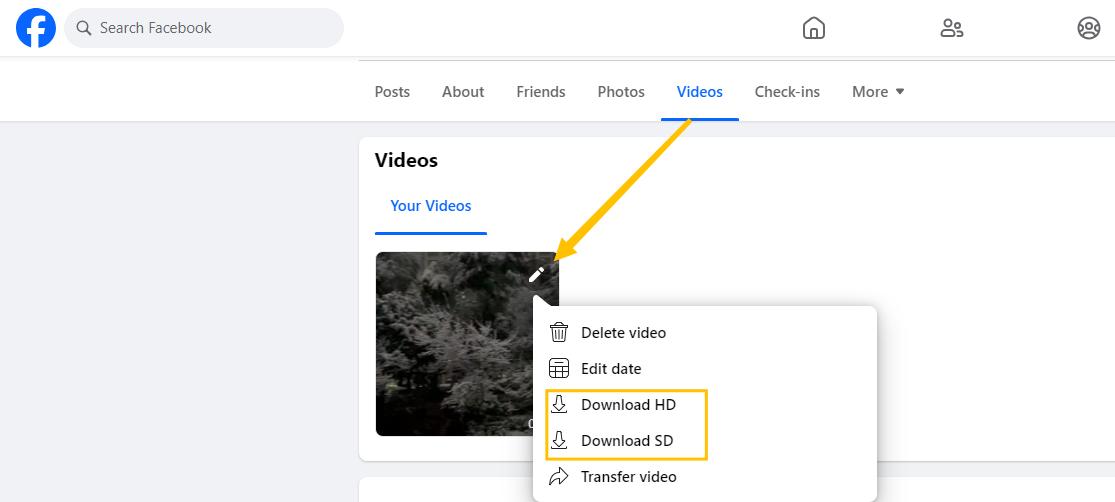Click the pencil edit icon on video
This screenshot has height=502, width=1115.
537,274
